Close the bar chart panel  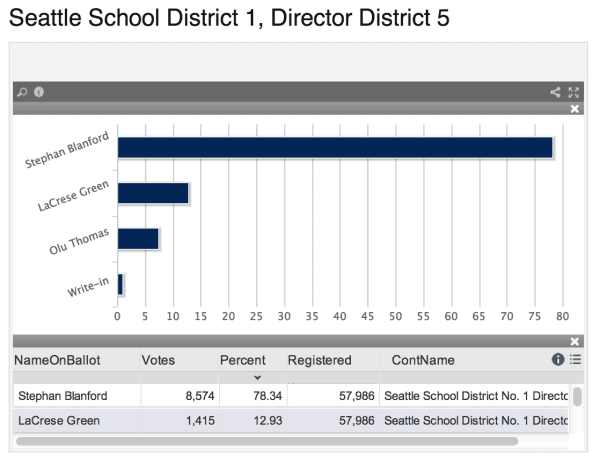(x=575, y=108)
